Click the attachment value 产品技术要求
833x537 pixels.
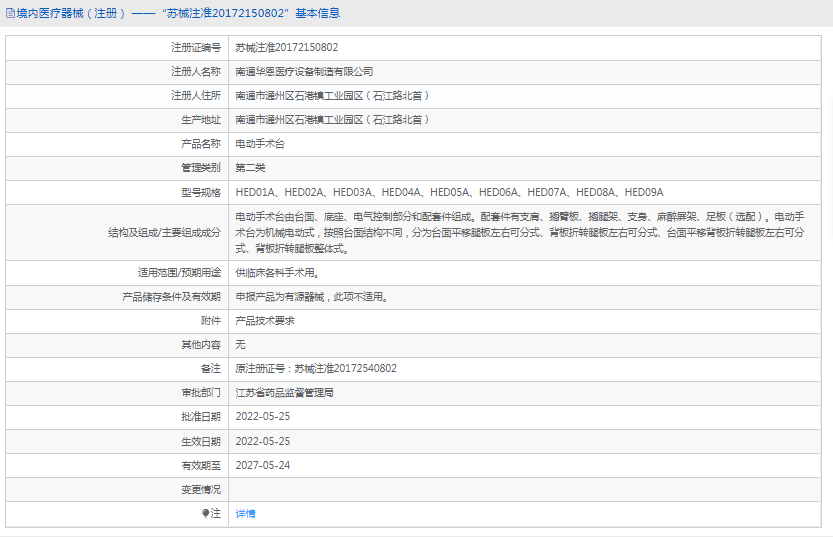265,321
